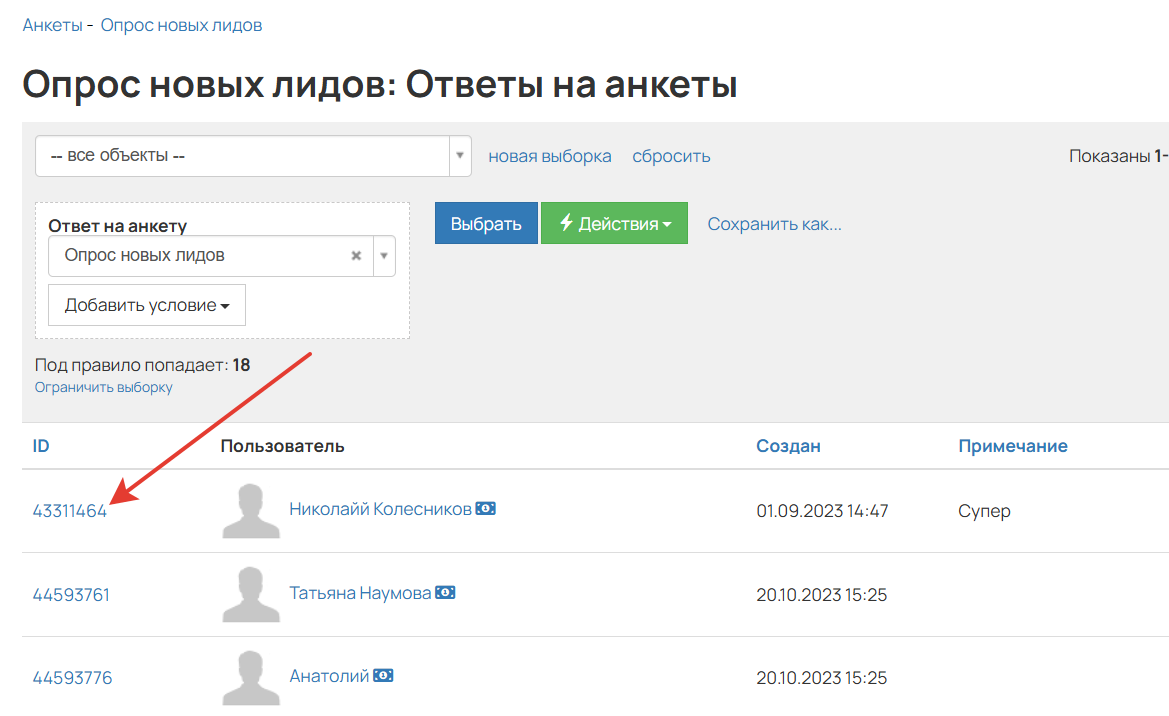Expand the 'Добавить условие' dropdown
Screen dimensions: 1169x716
pos(146,304)
